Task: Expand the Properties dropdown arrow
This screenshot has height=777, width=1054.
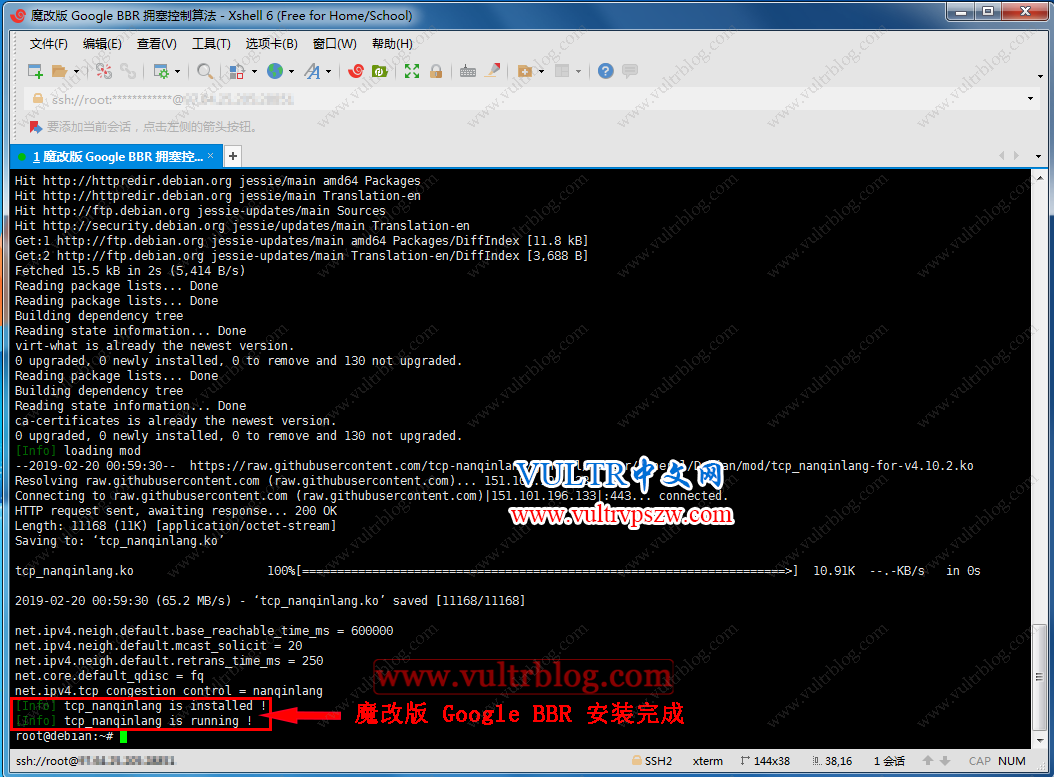Action: 177,71
